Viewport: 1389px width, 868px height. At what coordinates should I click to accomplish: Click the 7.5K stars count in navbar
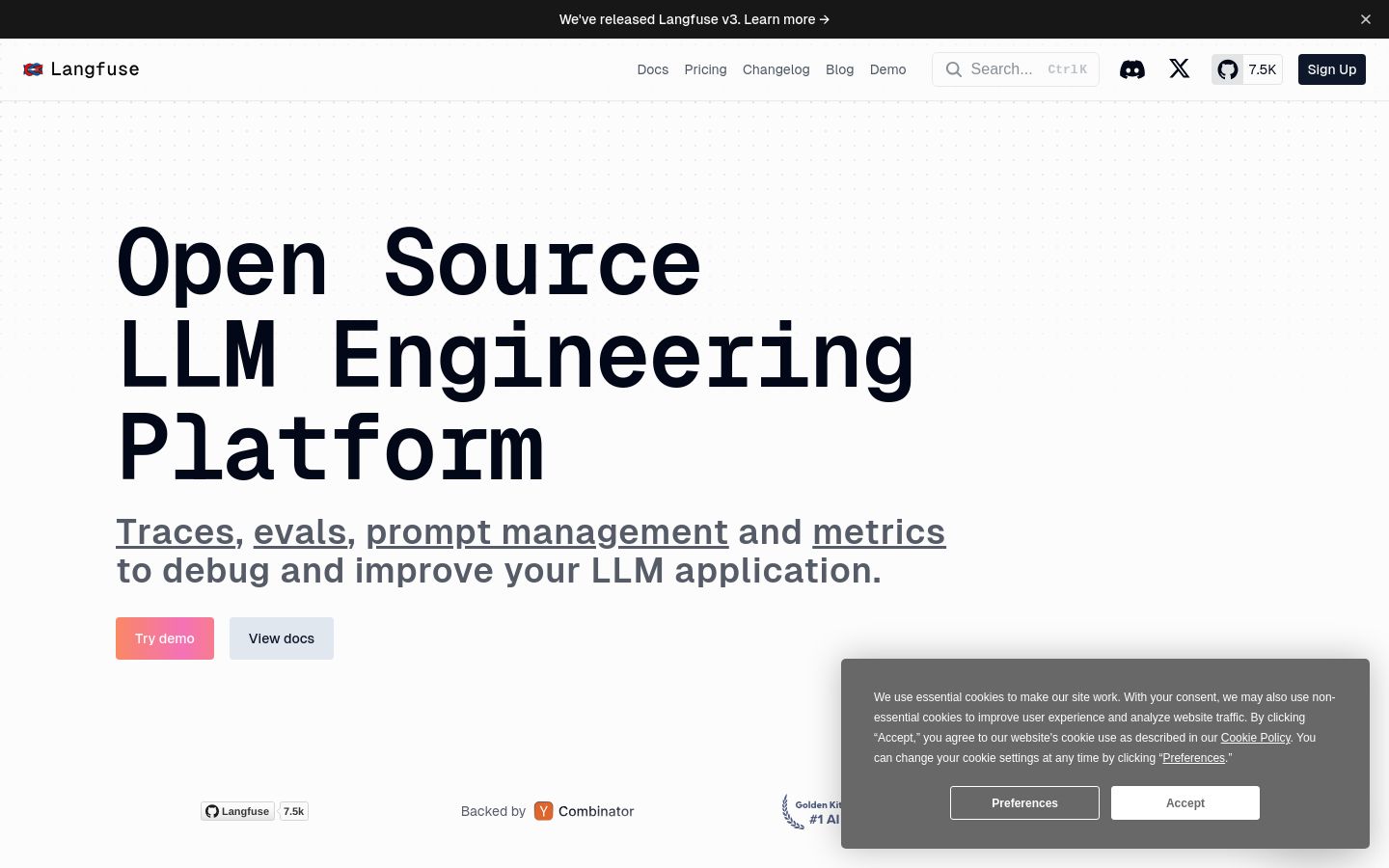pyautogui.click(x=1263, y=69)
